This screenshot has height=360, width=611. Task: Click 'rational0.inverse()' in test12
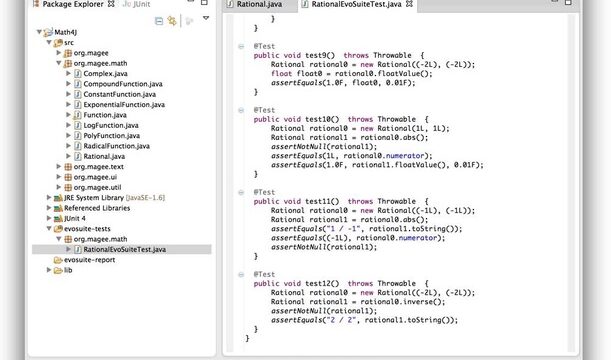coord(400,302)
